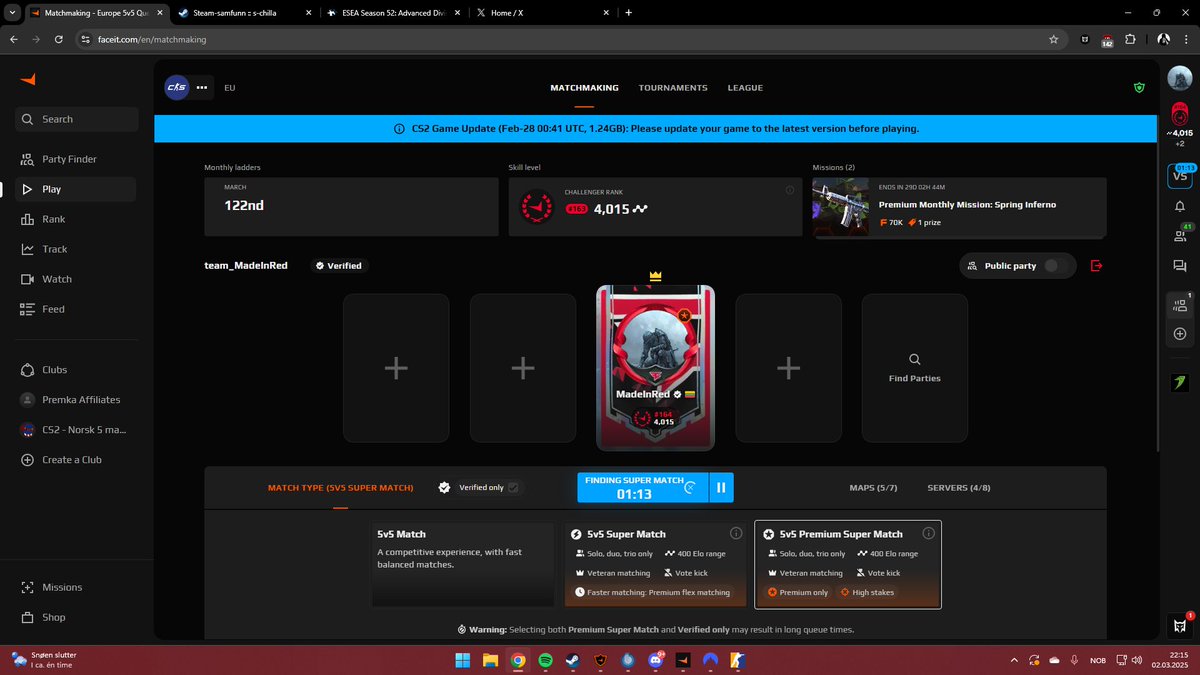Open the bottom right icon with the red 1 badge

click(x=1181, y=625)
